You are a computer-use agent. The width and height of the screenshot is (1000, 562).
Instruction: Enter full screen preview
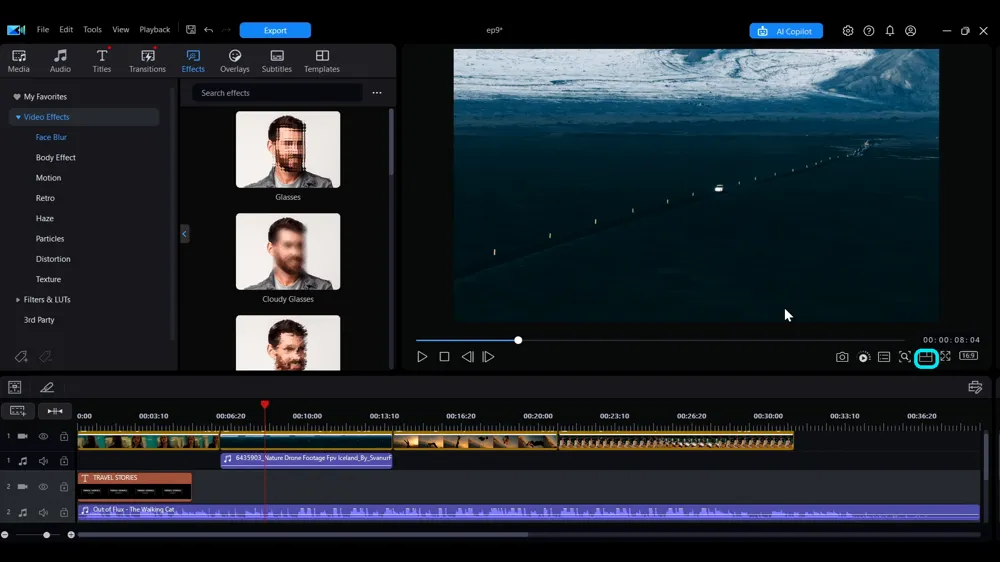coord(945,356)
